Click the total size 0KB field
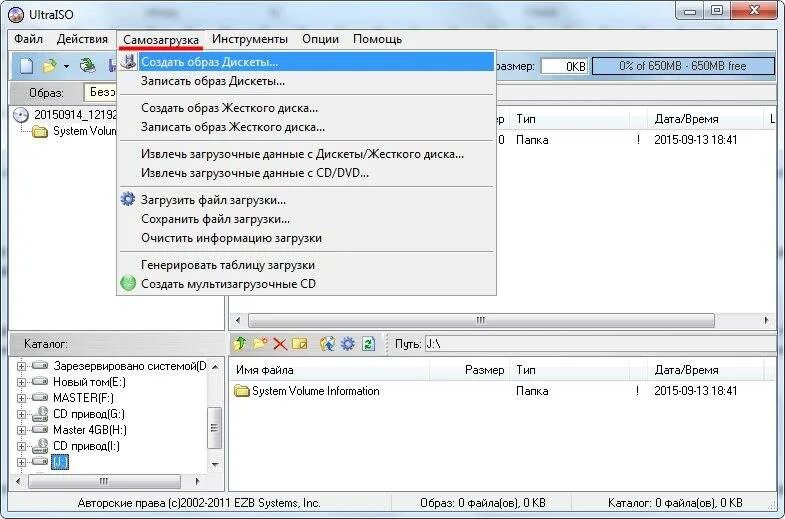This screenshot has width=785, height=519. (x=564, y=66)
